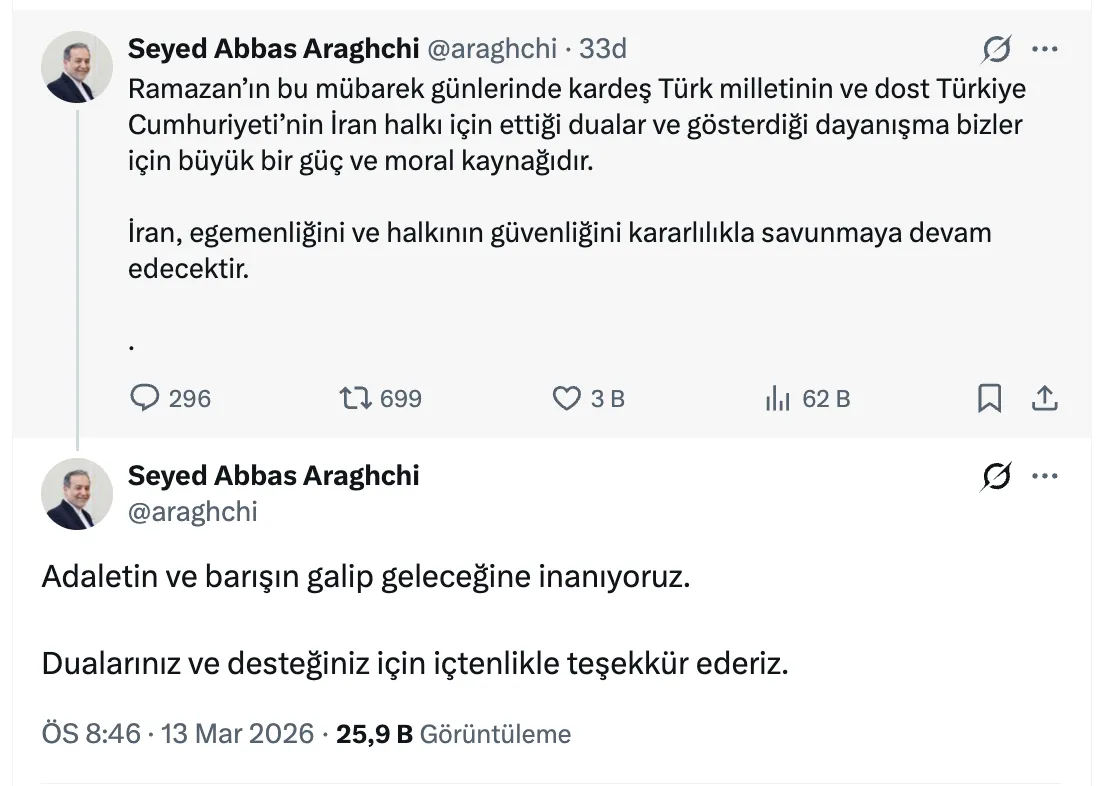The image size is (1100, 786).
Task: Open the reply box for the tweet
Action: [145, 397]
